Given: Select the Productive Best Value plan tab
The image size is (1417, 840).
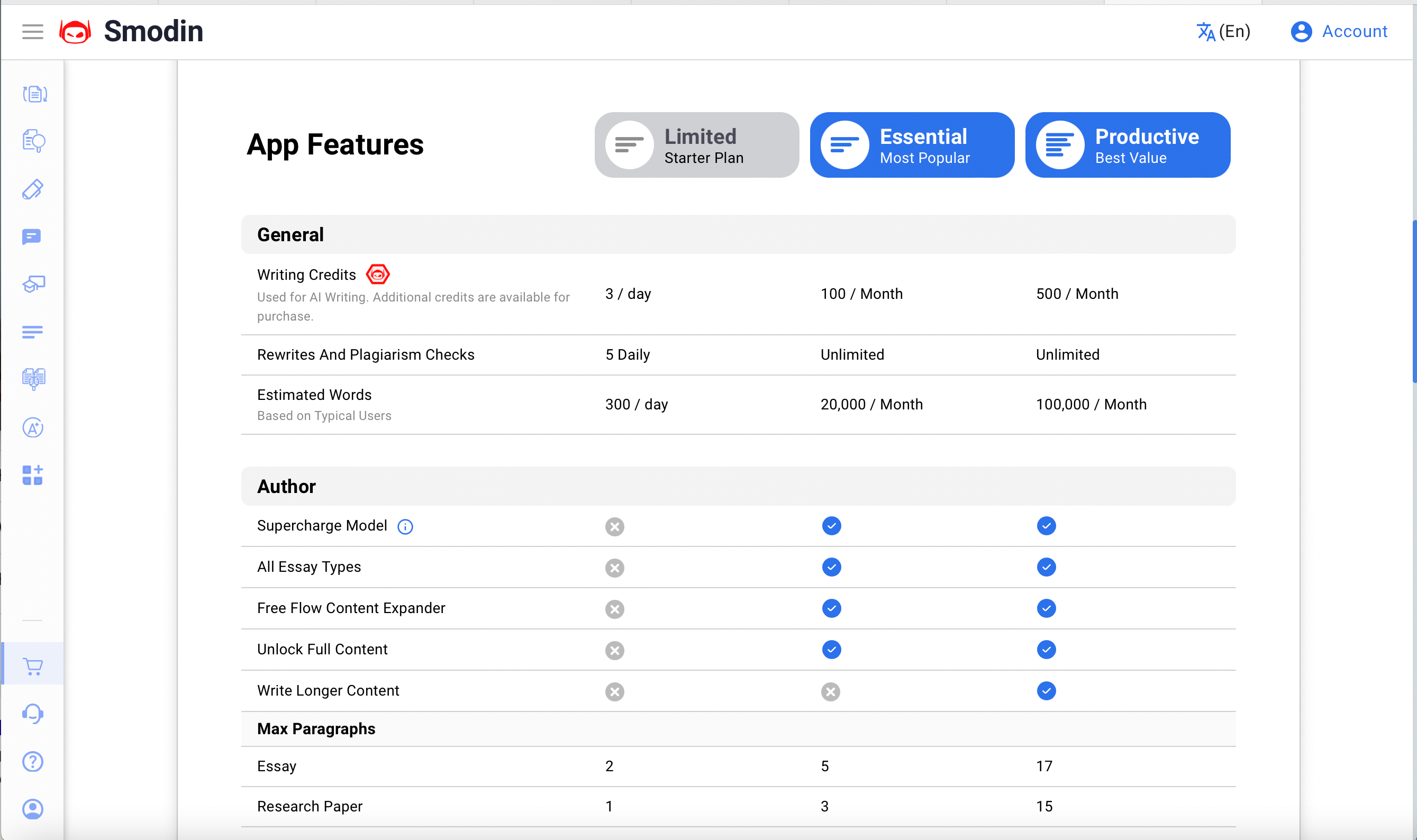Looking at the screenshot, I should (1128, 145).
